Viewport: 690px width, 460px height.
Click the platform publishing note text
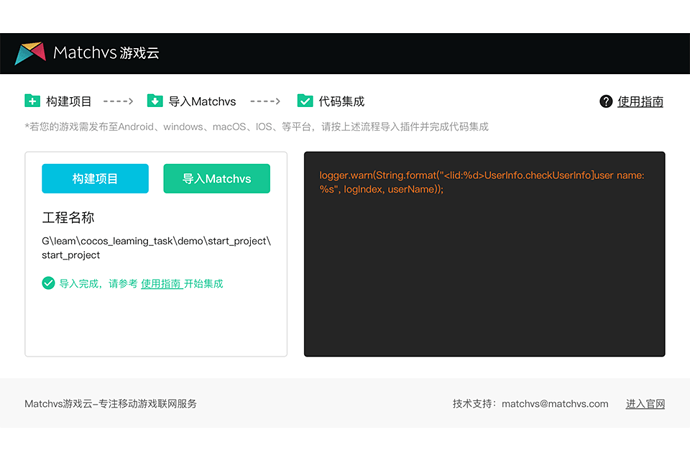257,127
